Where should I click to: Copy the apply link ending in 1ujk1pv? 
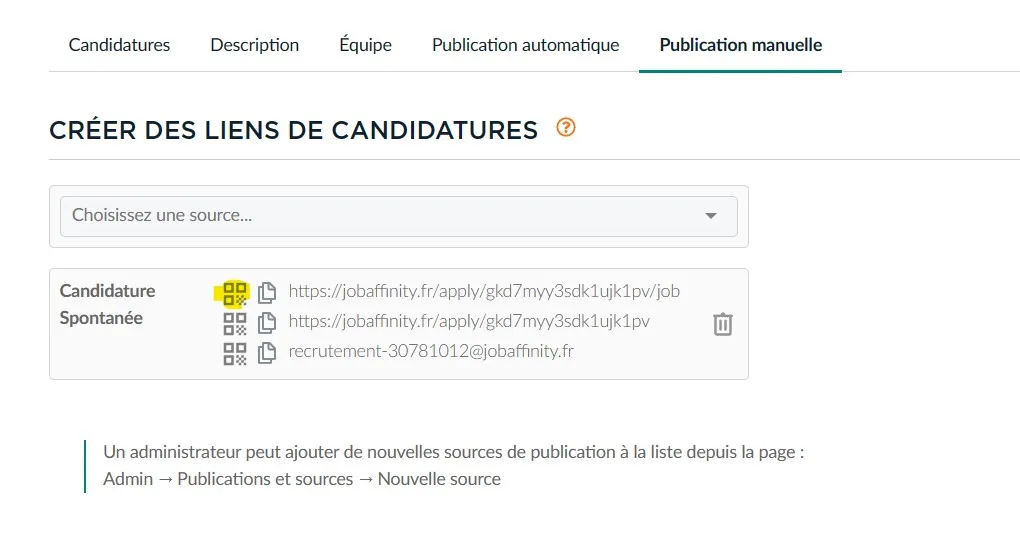(267, 323)
